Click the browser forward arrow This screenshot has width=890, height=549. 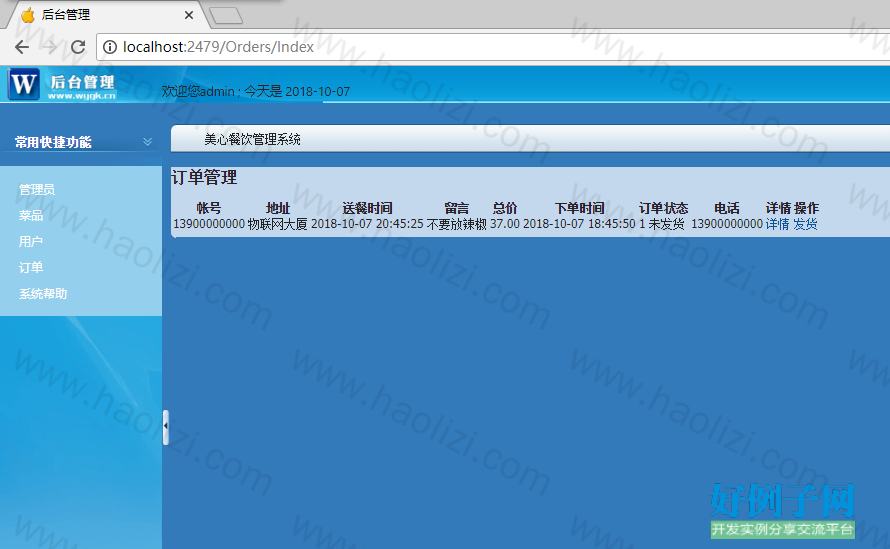coord(50,47)
